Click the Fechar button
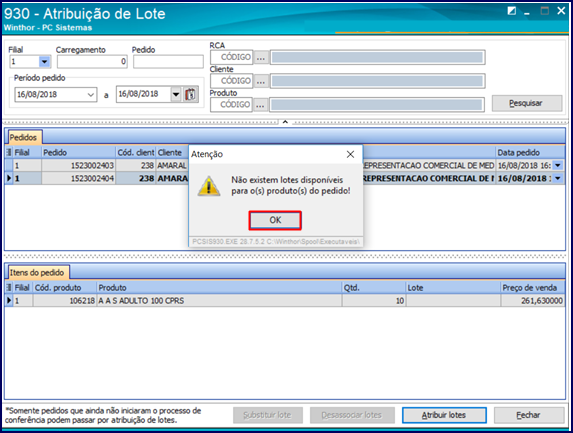The height and width of the screenshot is (433, 573). click(529, 415)
